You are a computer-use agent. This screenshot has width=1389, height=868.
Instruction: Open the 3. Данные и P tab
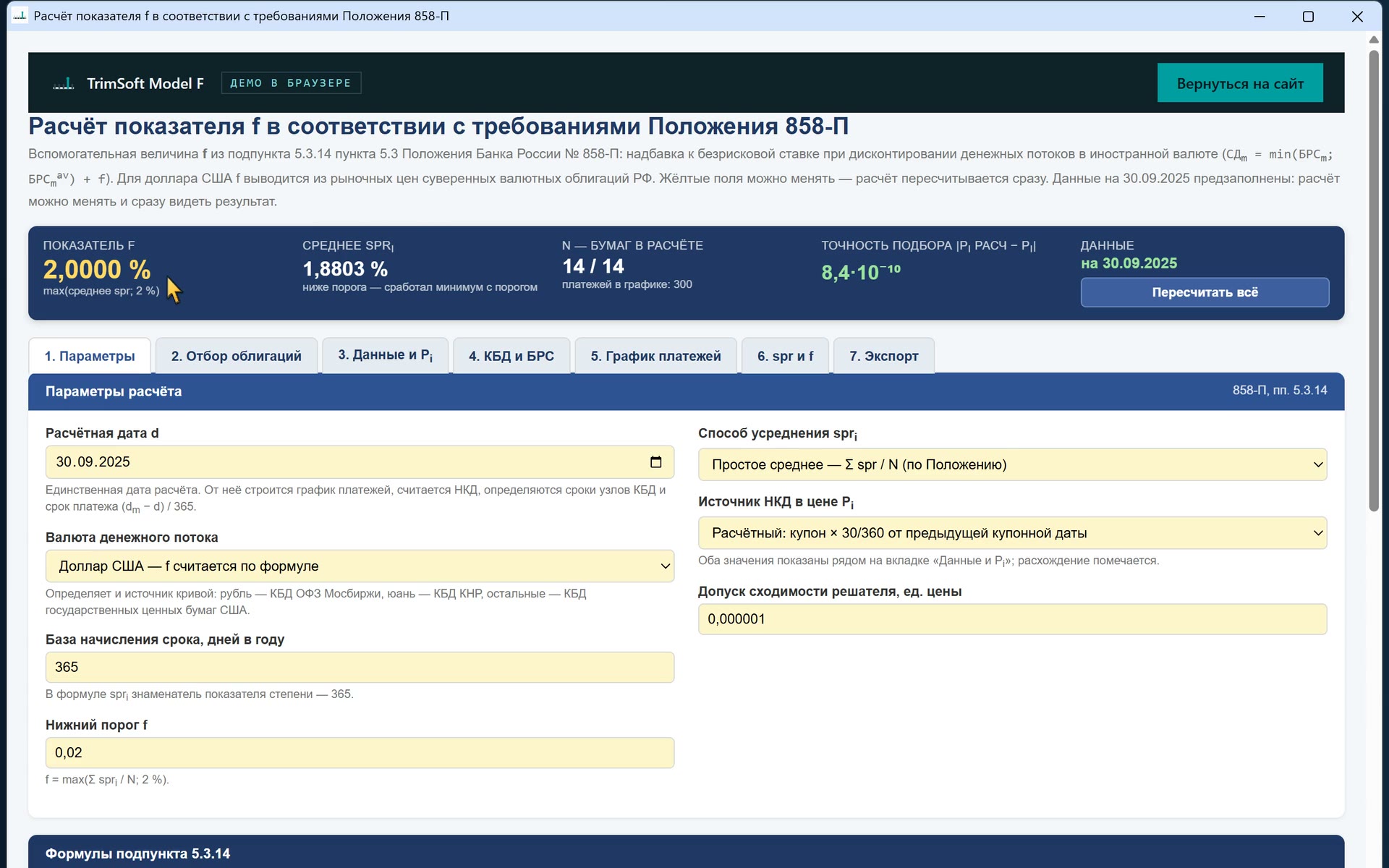pyautogui.click(x=385, y=356)
